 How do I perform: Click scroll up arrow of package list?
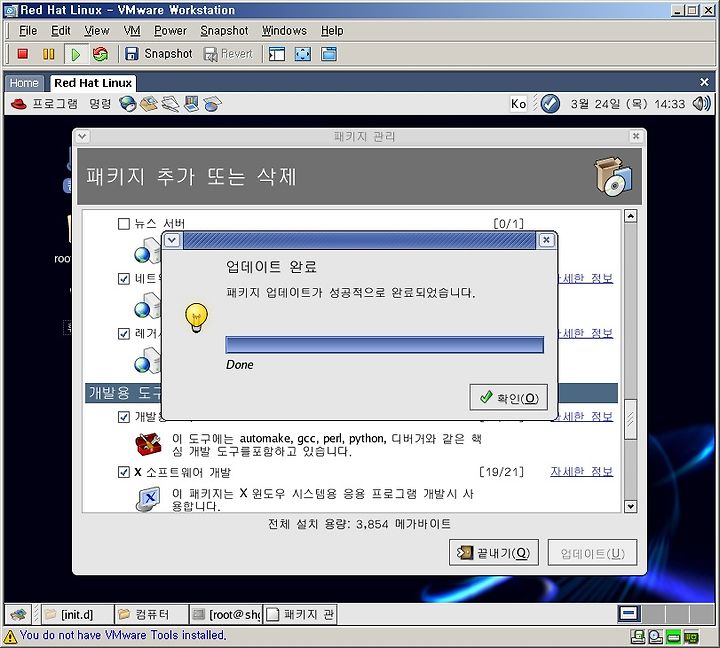click(631, 216)
